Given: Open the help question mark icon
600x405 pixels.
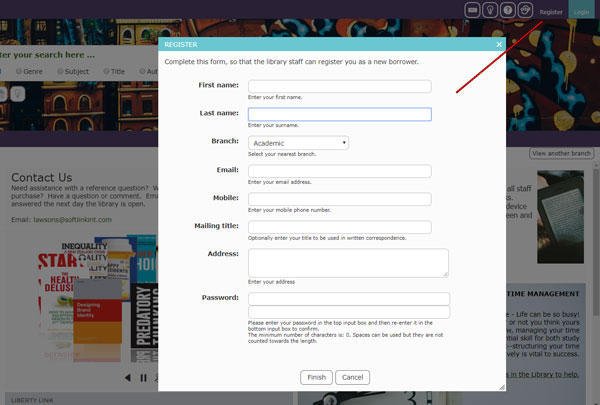Looking at the screenshot, I should point(508,10).
